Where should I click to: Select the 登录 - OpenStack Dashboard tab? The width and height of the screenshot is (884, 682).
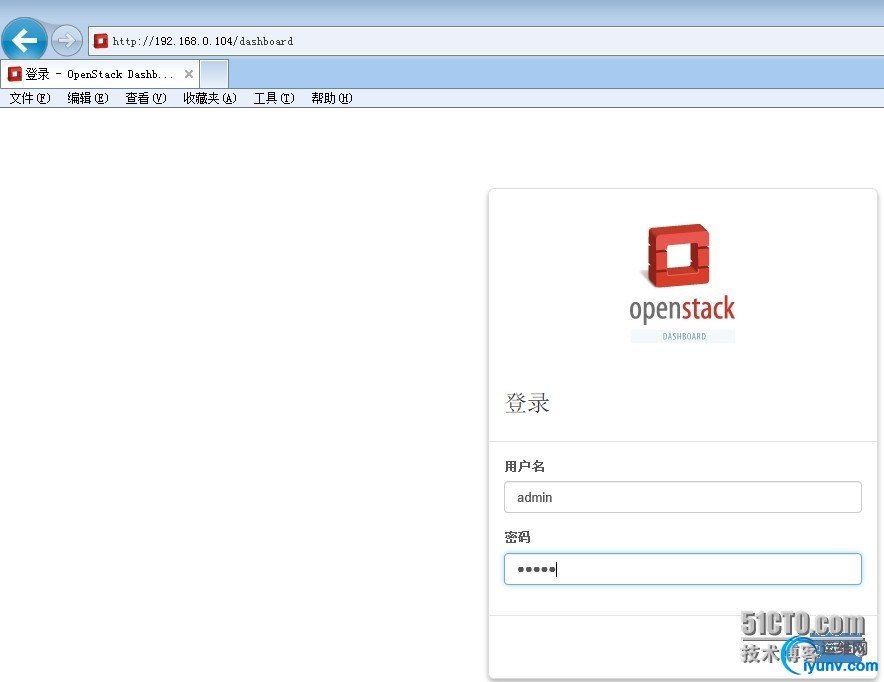[99, 74]
